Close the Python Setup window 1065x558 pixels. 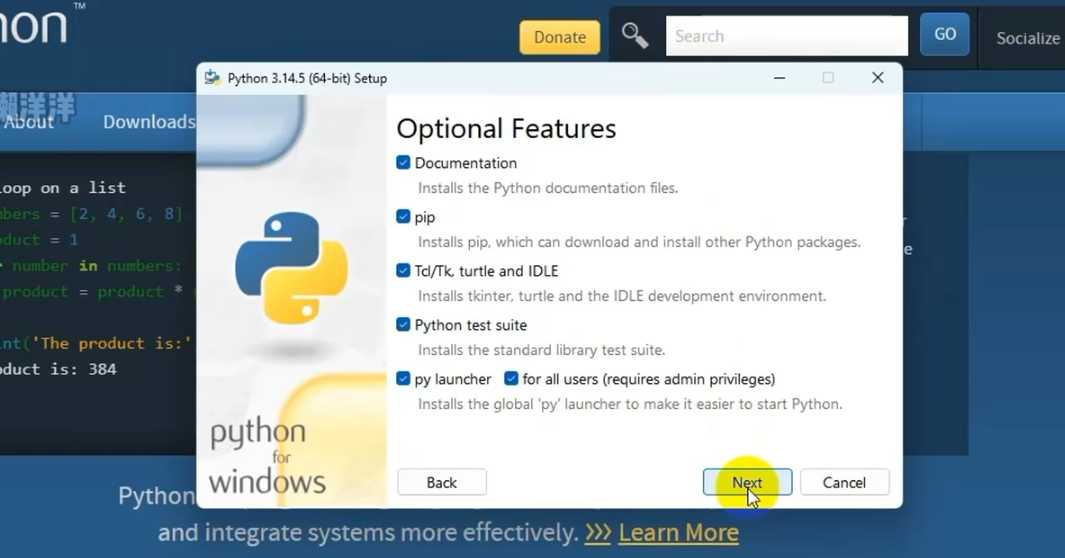[x=878, y=78]
